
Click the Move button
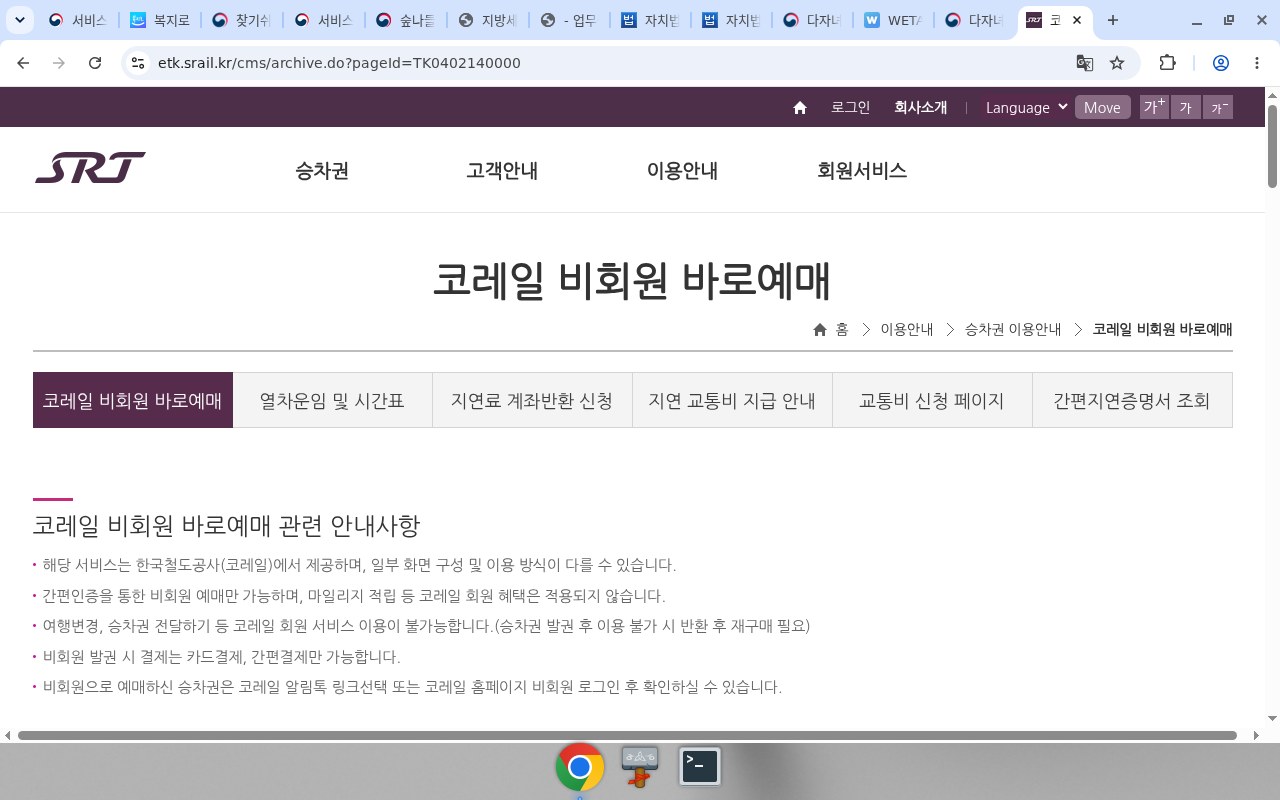click(1102, 108)
